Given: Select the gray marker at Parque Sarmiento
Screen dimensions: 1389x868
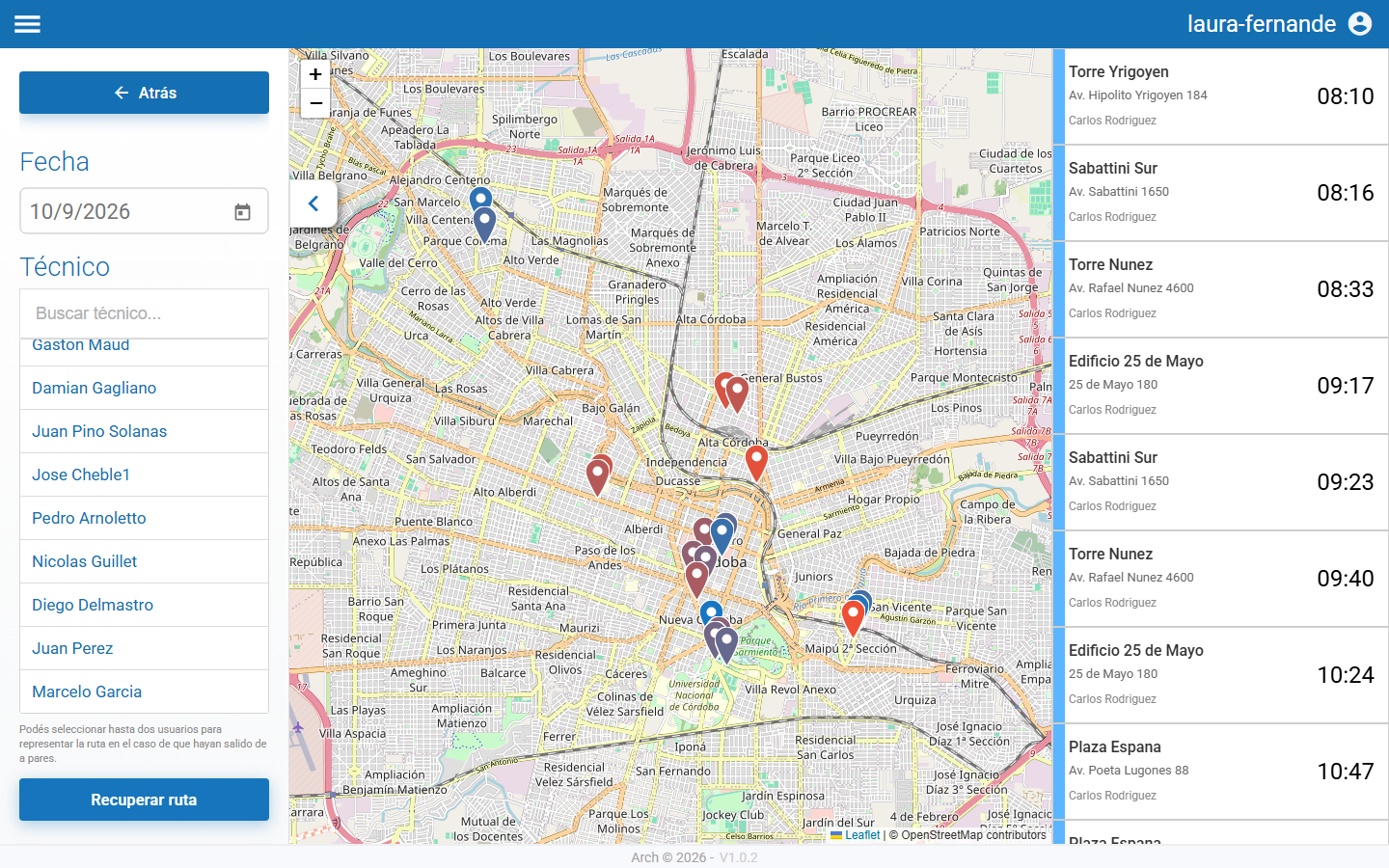Looking at the screenshot, I should tap(727, 644).
